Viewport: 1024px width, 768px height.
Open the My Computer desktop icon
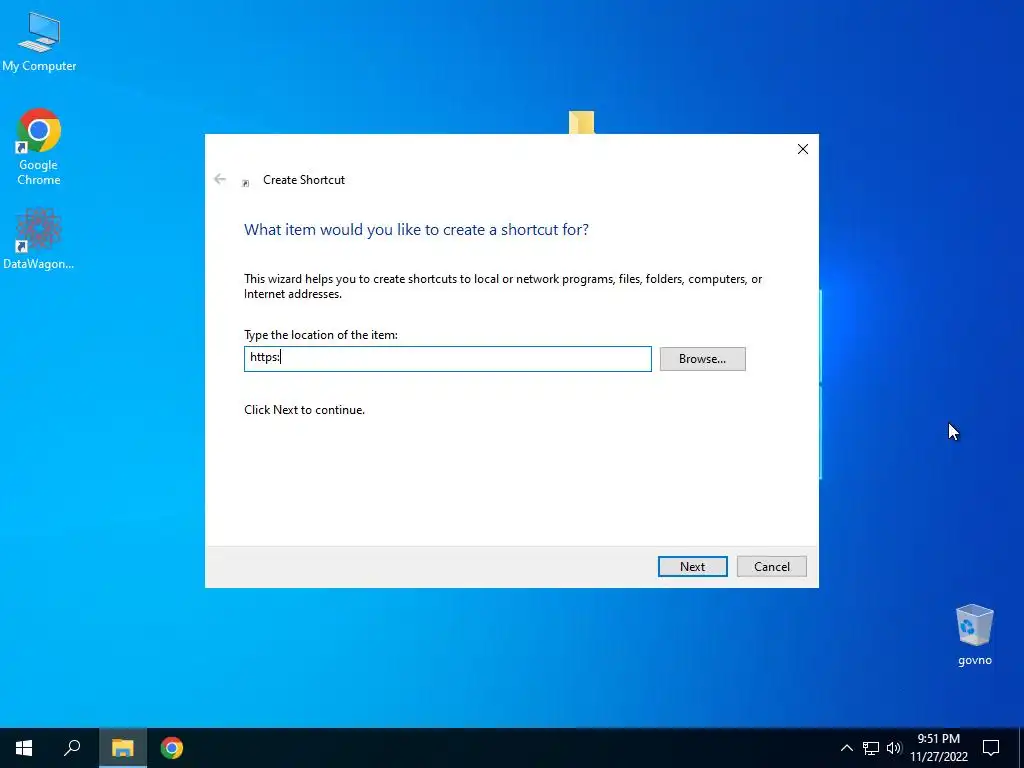pos(39,40)
